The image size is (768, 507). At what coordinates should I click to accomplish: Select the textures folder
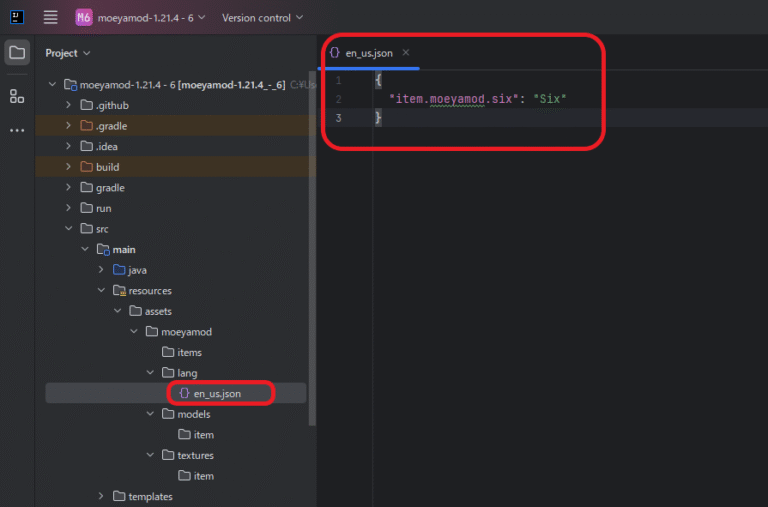pyautogui.click(x=188, y=455)
